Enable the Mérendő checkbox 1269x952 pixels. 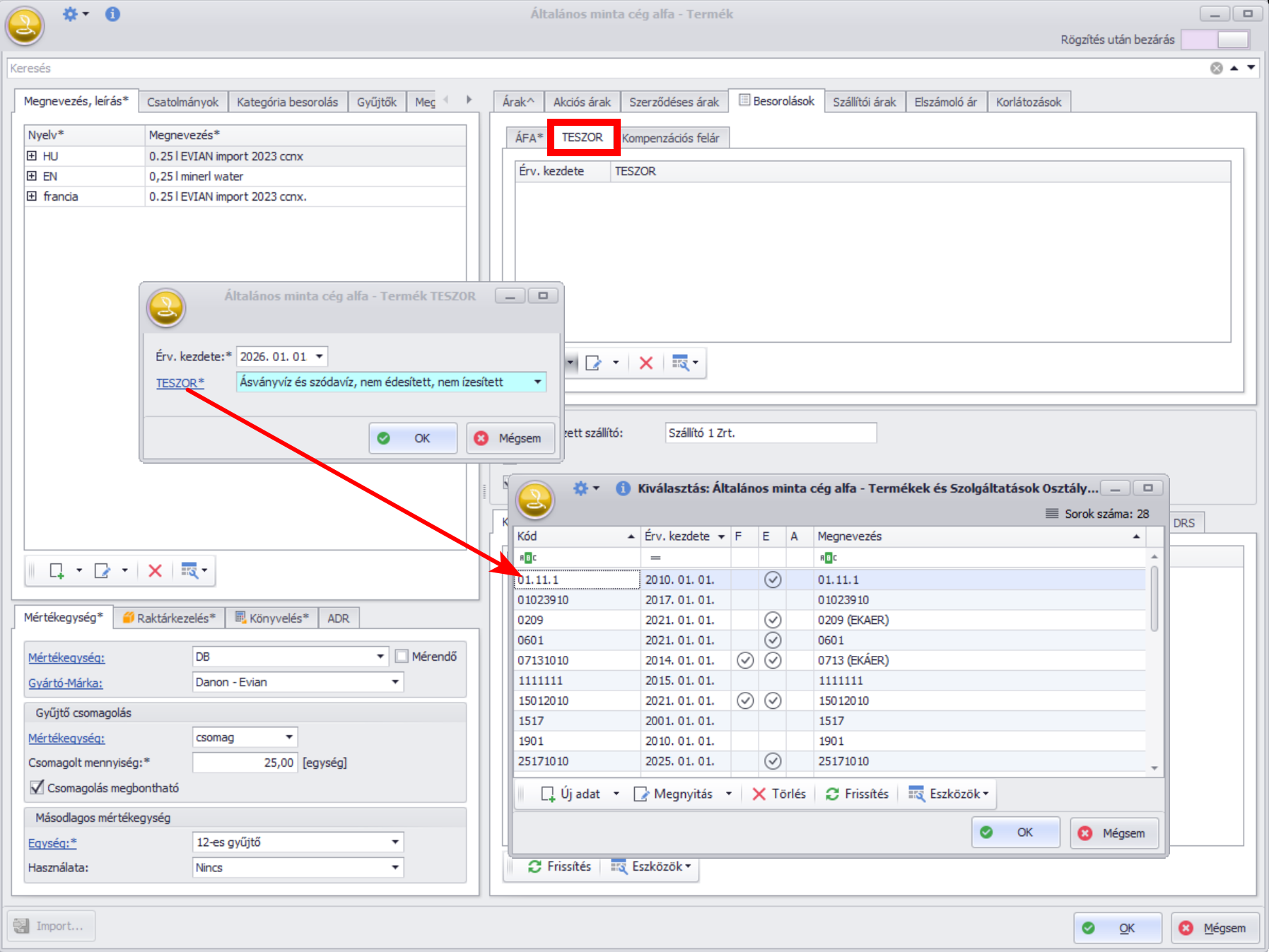tap(402, 657)
